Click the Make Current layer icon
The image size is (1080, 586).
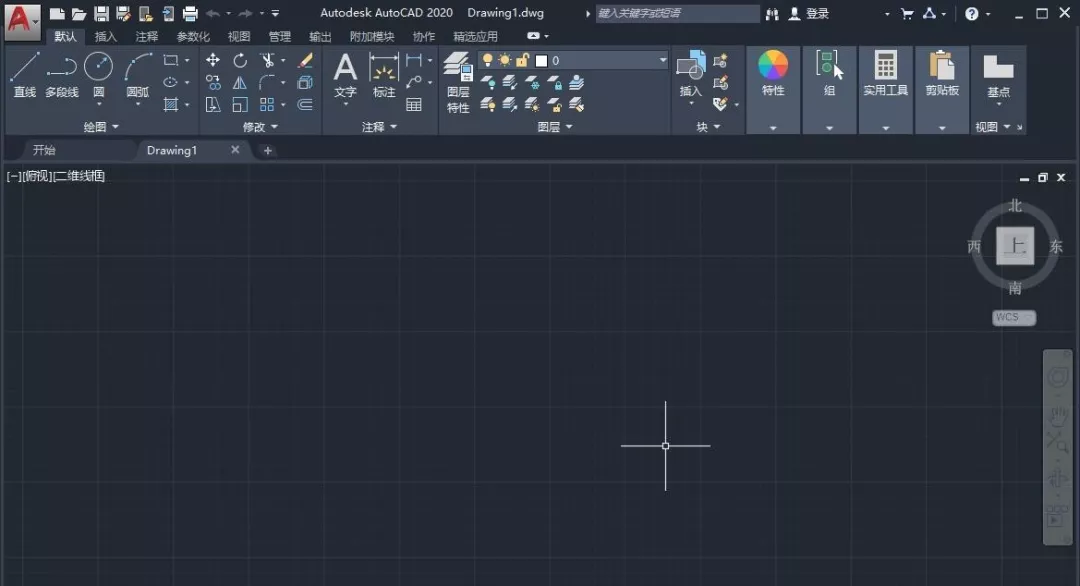coord(577,83)
